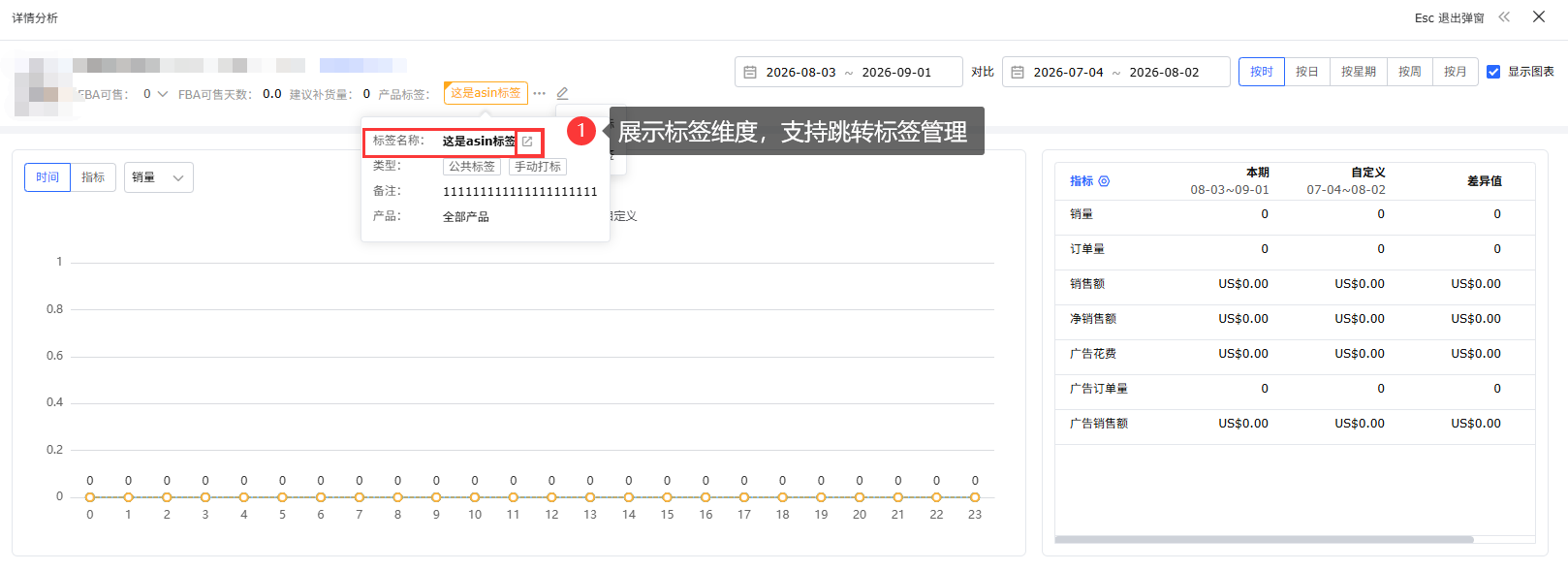1568x571 pixels.
Task: Click the horizontal scrollbar under metrics table
Action: 1264,540
